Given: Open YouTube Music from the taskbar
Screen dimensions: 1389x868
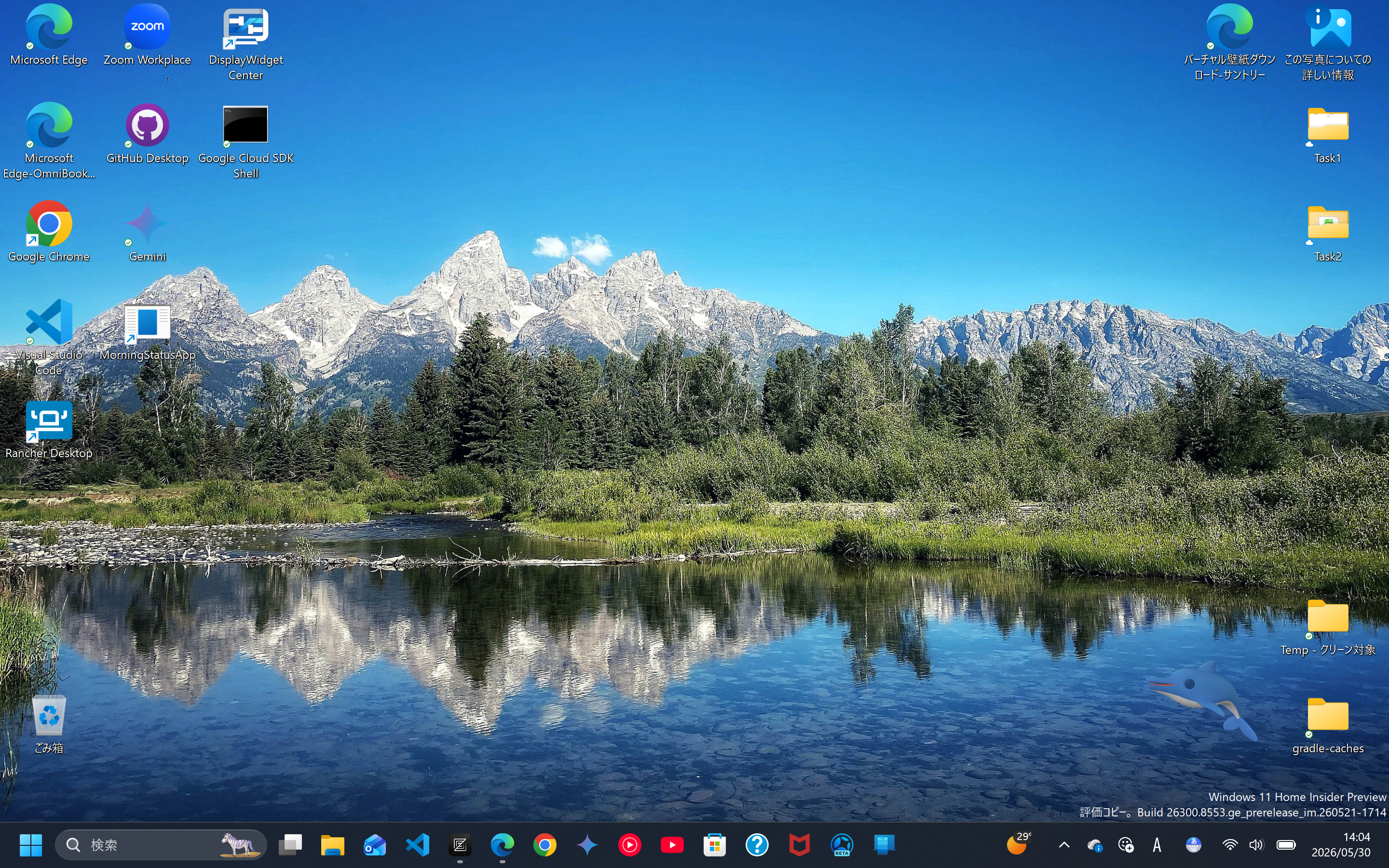Looking at the screenshot, I should [x=630, y=844].
